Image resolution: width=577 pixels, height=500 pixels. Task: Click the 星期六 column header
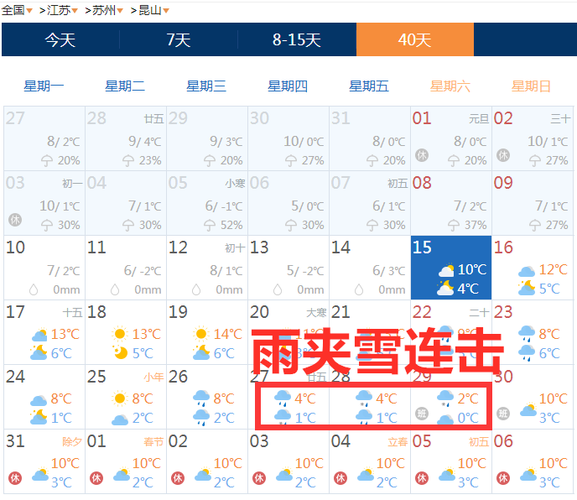450,86
